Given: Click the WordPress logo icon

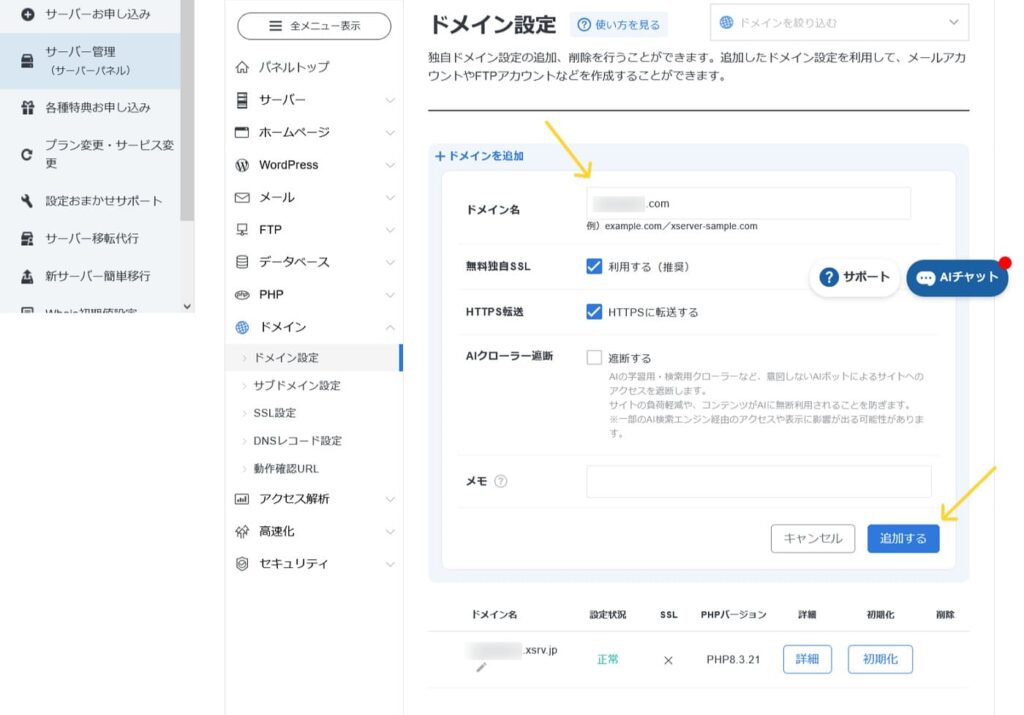Looking at the screenshot, I should coord(242,165).
